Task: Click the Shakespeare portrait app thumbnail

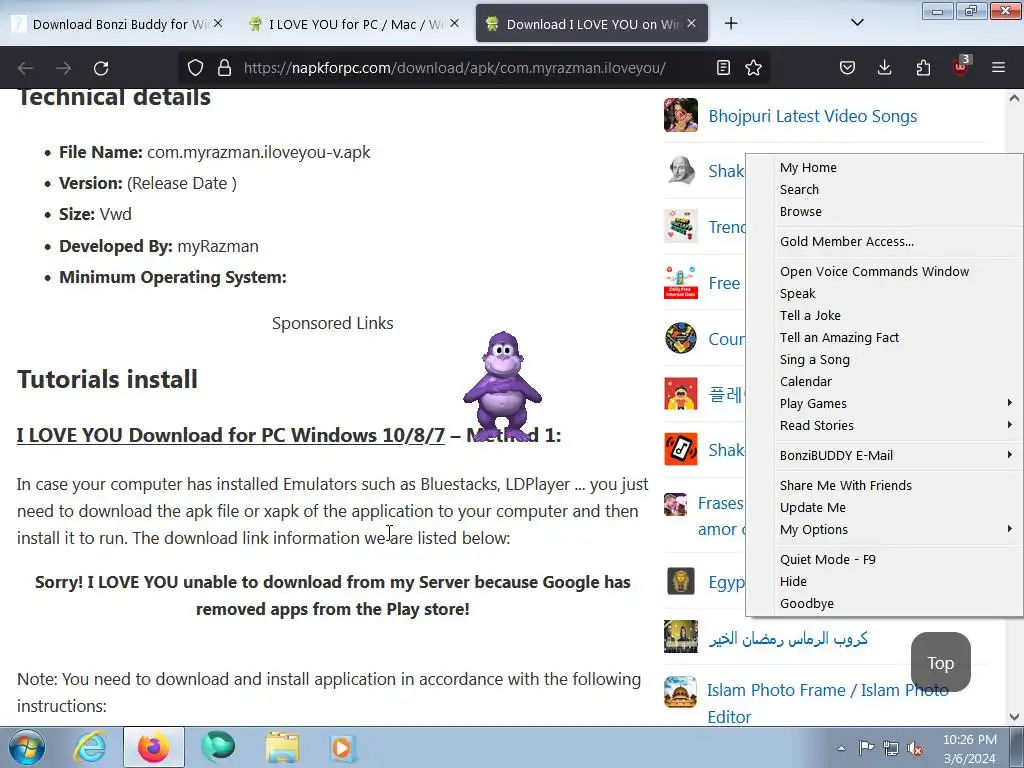Action: 680,170
